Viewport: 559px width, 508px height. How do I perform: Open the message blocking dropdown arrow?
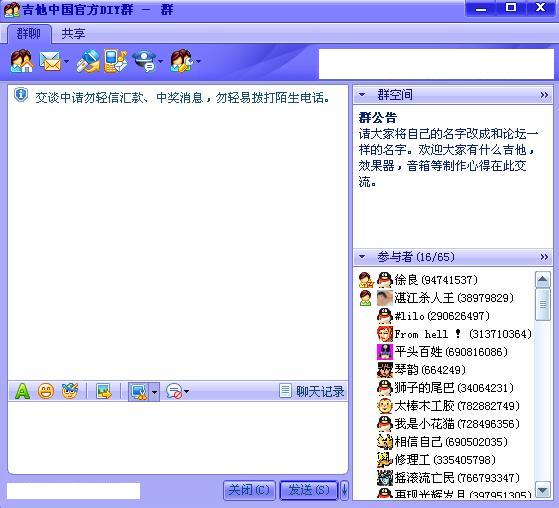pyautogui.click(x=186, y=391)
